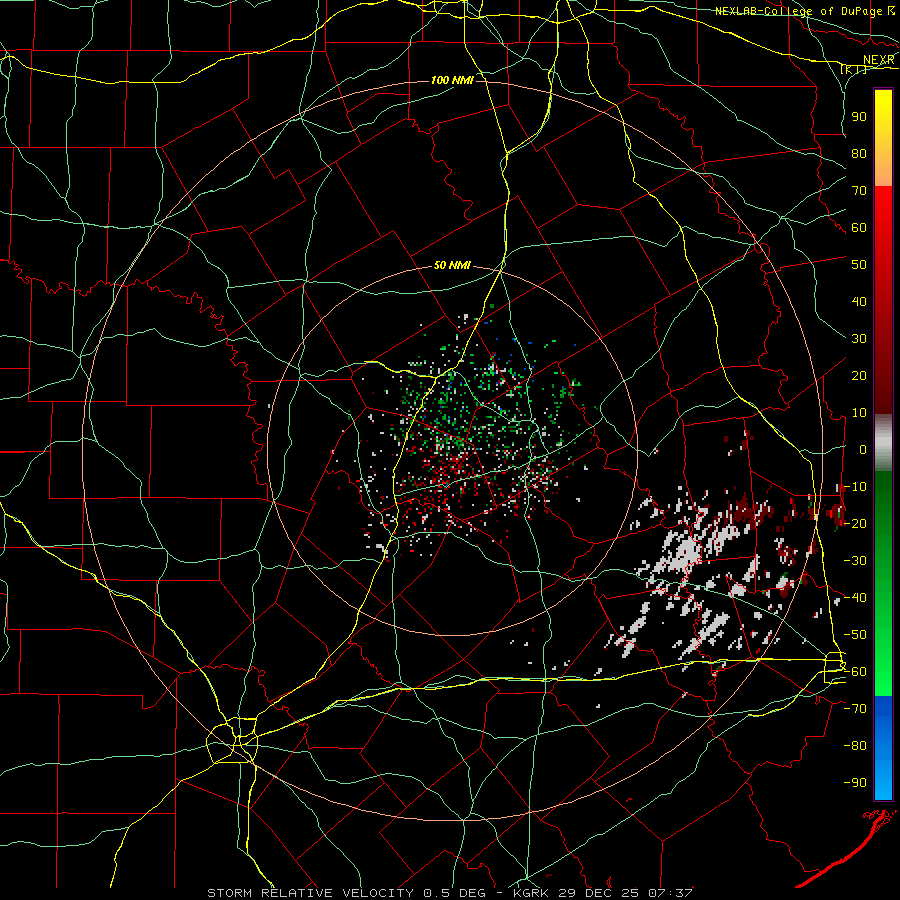This screenshot has height=900, width=900.
Task: Click the blue segment at the color bar bottom
Action: tap(883, 747)
